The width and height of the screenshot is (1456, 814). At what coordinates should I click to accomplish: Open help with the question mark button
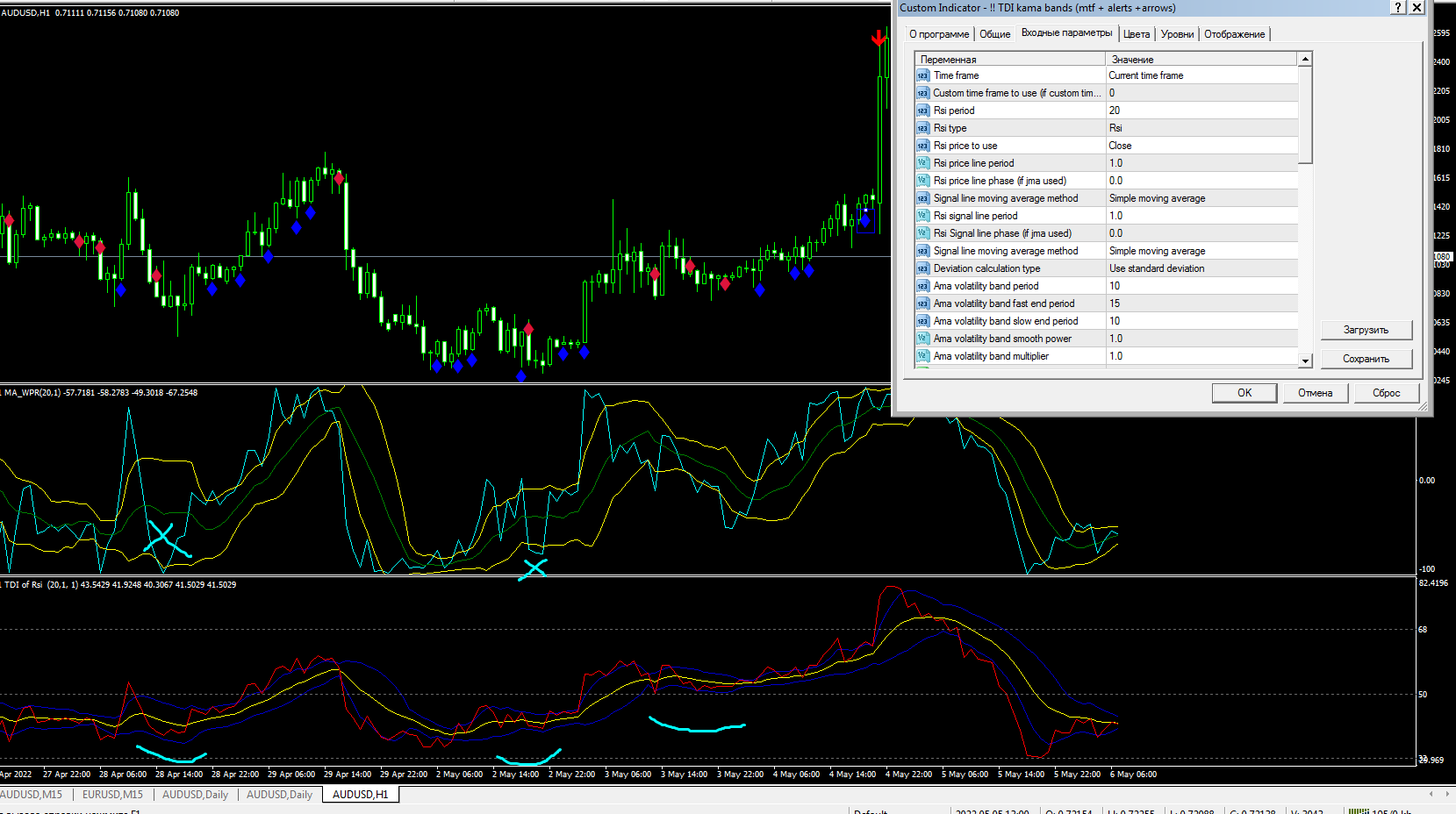pos(1398,8)
